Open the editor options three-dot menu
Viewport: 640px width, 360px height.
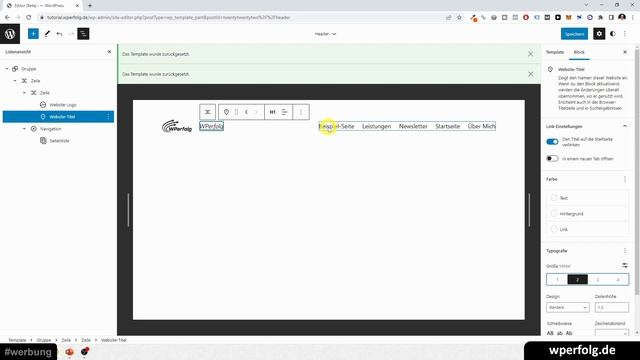625,34
